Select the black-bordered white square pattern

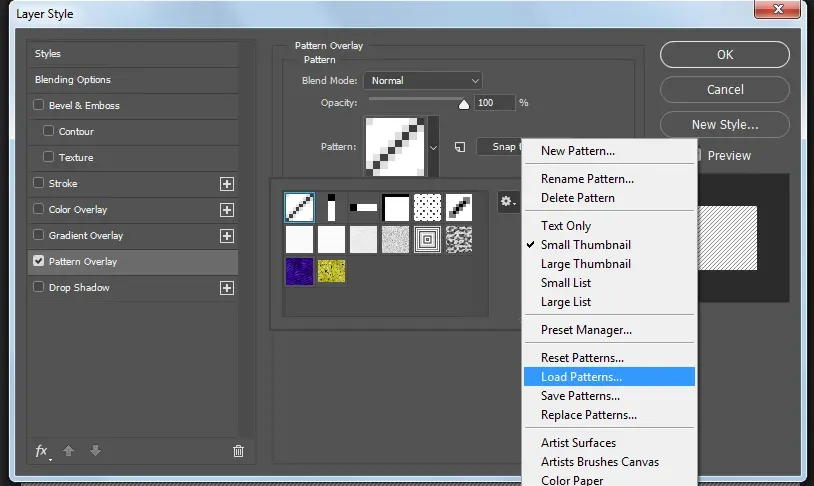point(396,208)
